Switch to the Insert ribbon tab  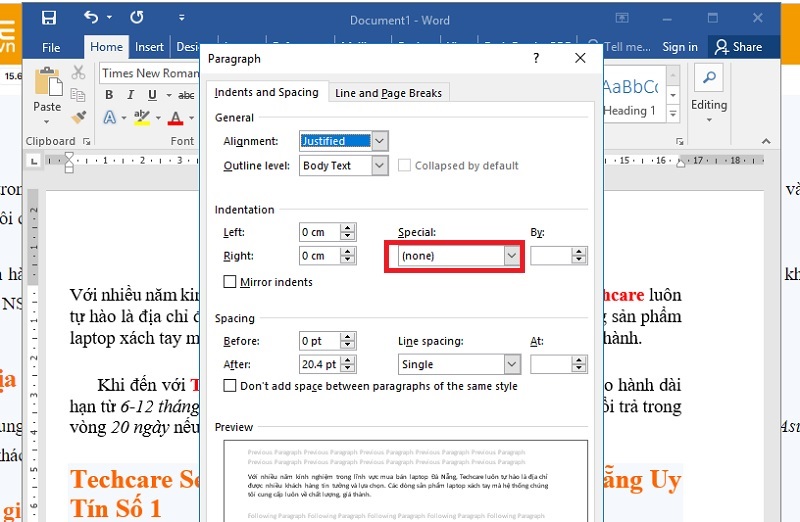tap(149, 47)
